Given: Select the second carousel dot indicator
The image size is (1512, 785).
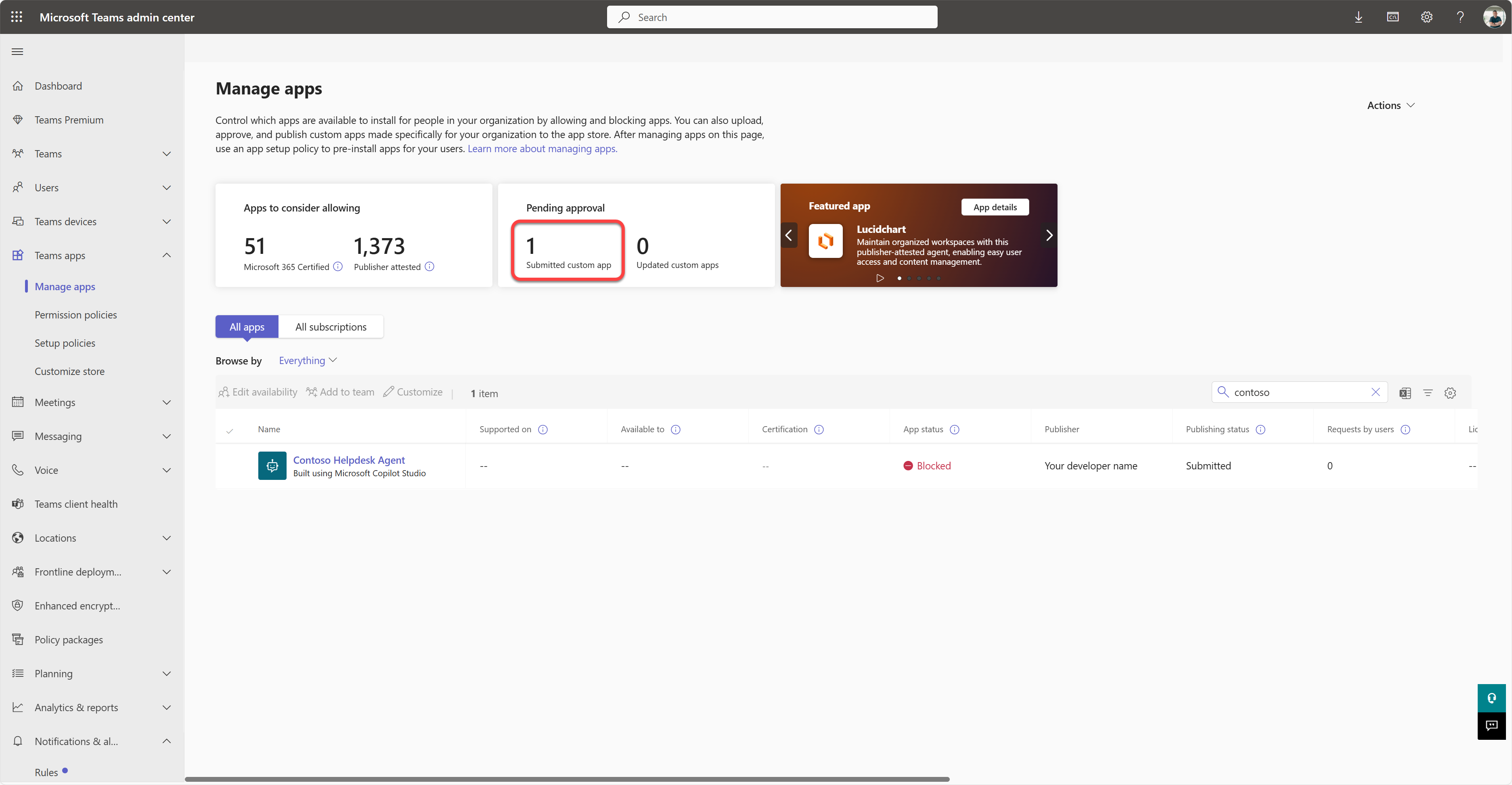Looking at the screenshot, I should pyautogui.click(x=909, y=278).
